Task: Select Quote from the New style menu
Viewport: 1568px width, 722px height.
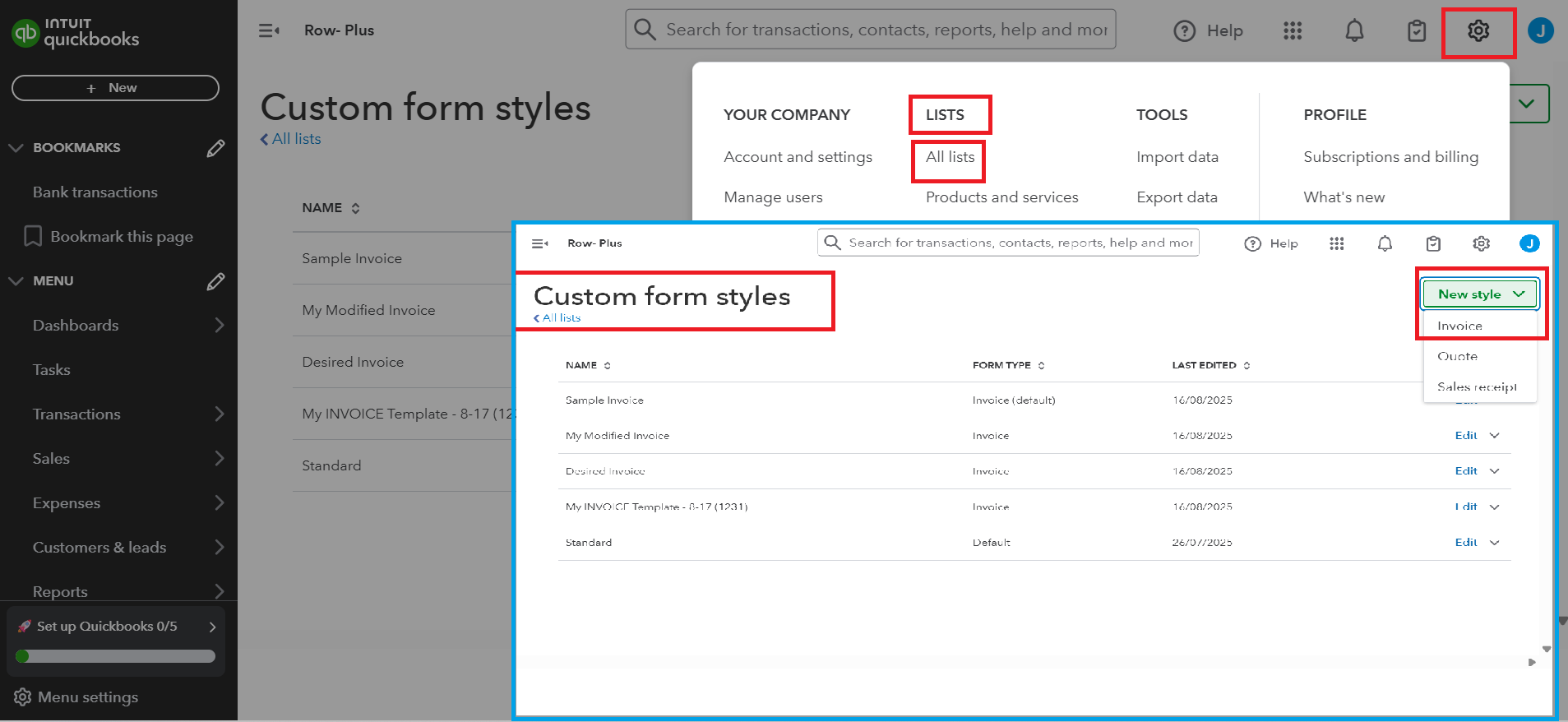Action: 1458,357
